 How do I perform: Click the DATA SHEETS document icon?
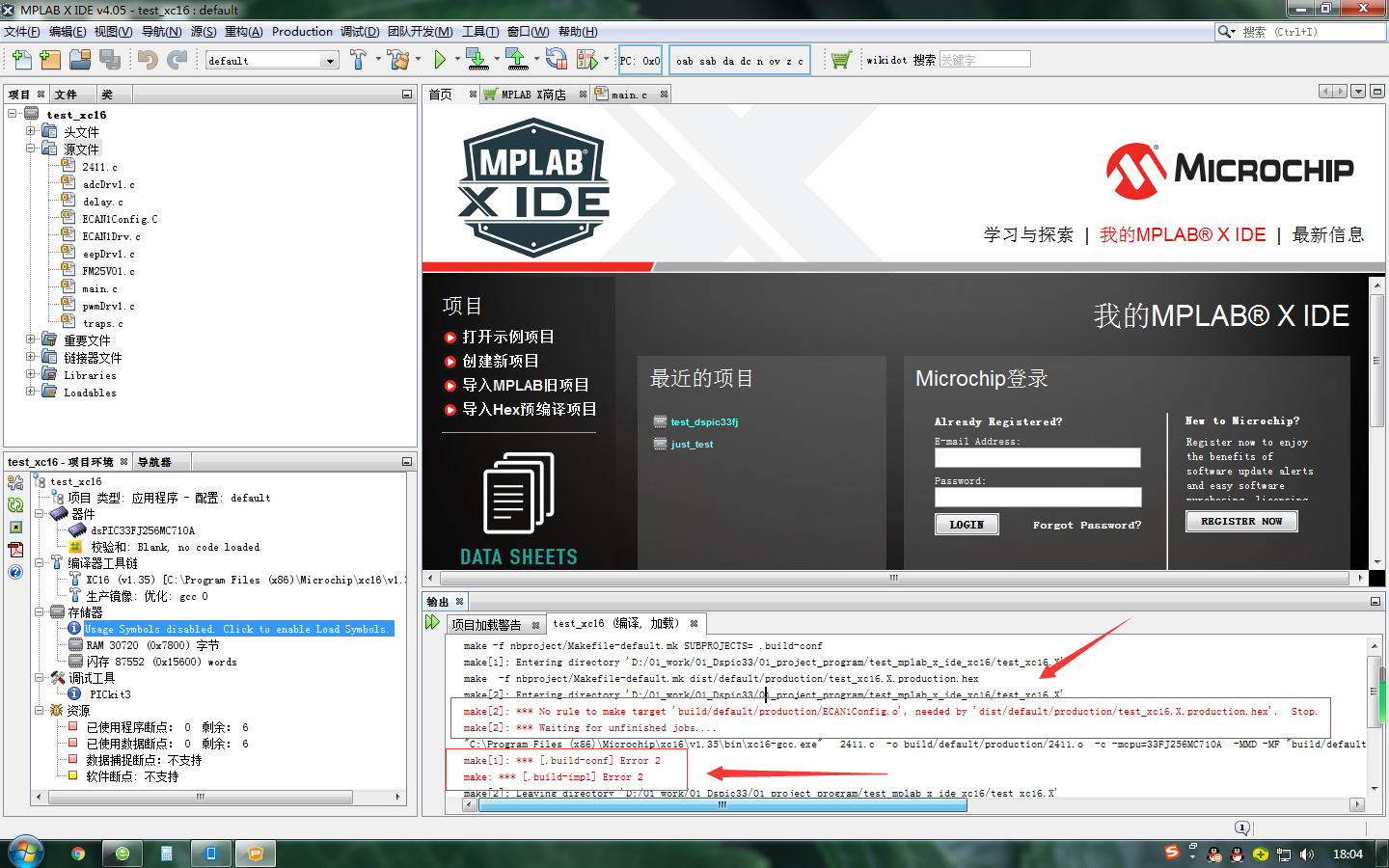tap(519, 493)
